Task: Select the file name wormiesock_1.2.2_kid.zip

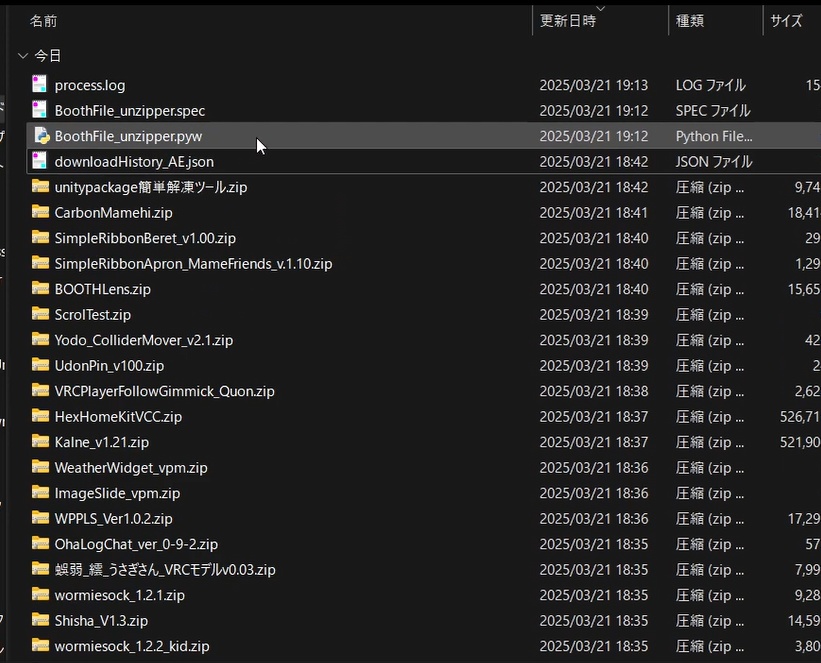Action: (132, 646)
